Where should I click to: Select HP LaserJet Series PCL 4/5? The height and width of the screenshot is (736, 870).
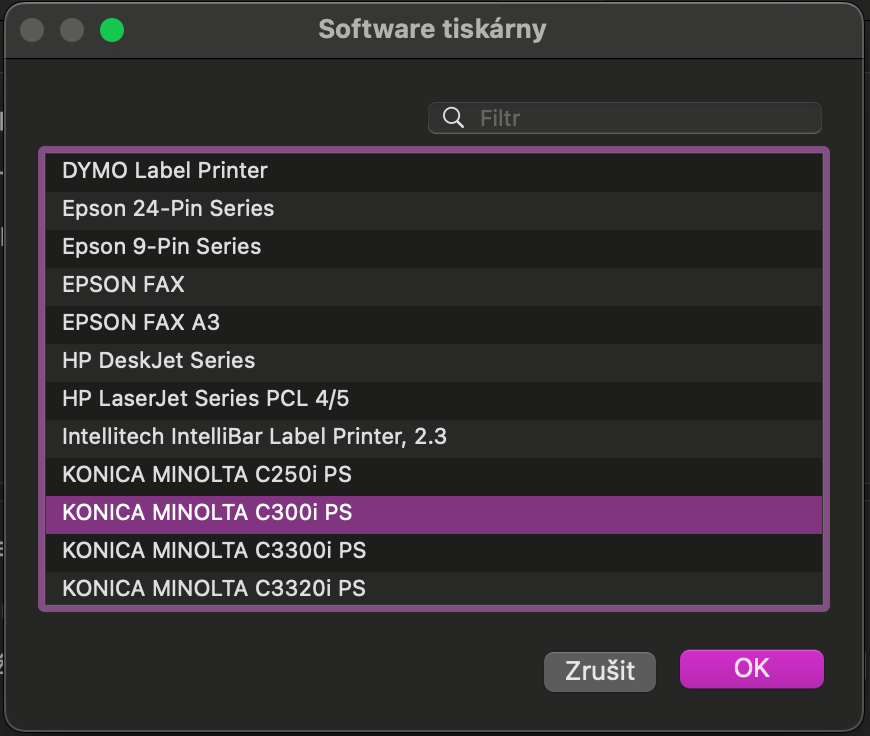click(x=434, y=399)
